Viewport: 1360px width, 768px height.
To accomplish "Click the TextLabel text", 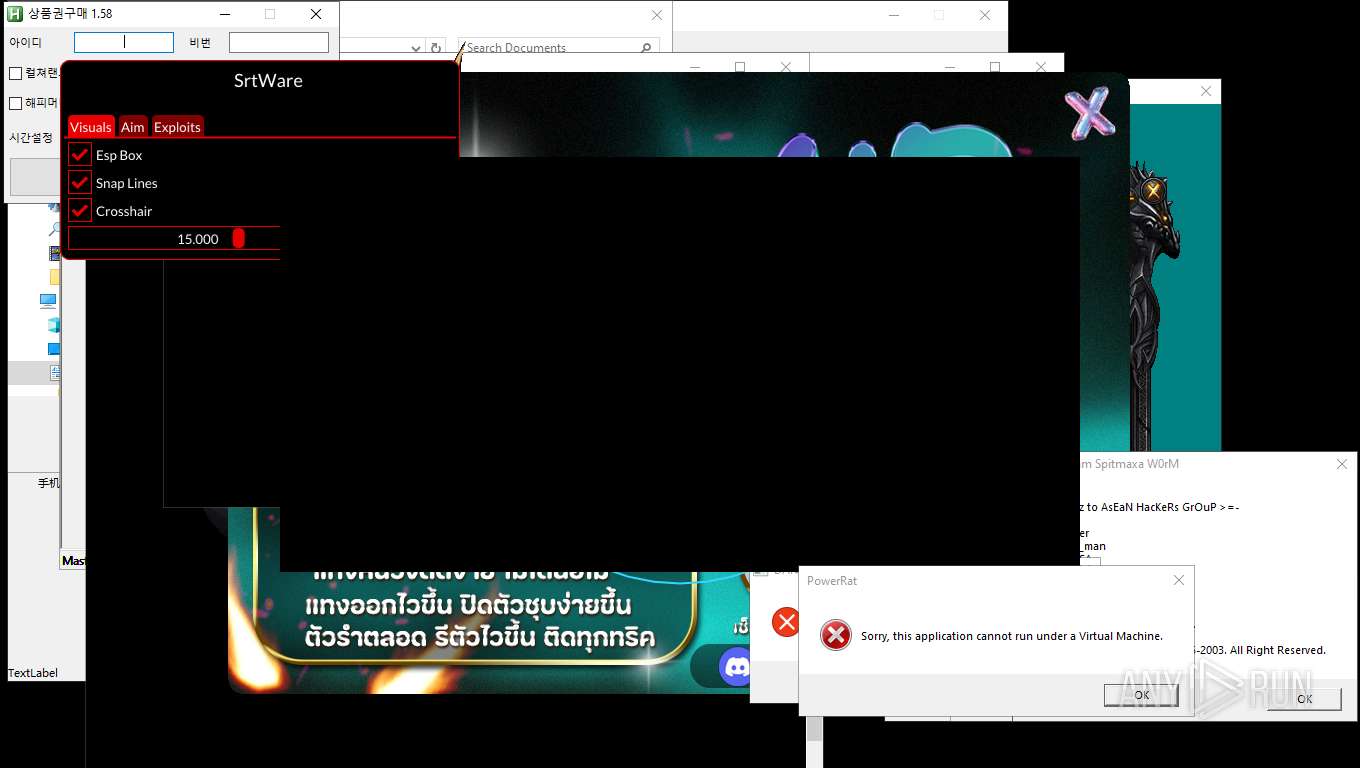I will (33, 673).
